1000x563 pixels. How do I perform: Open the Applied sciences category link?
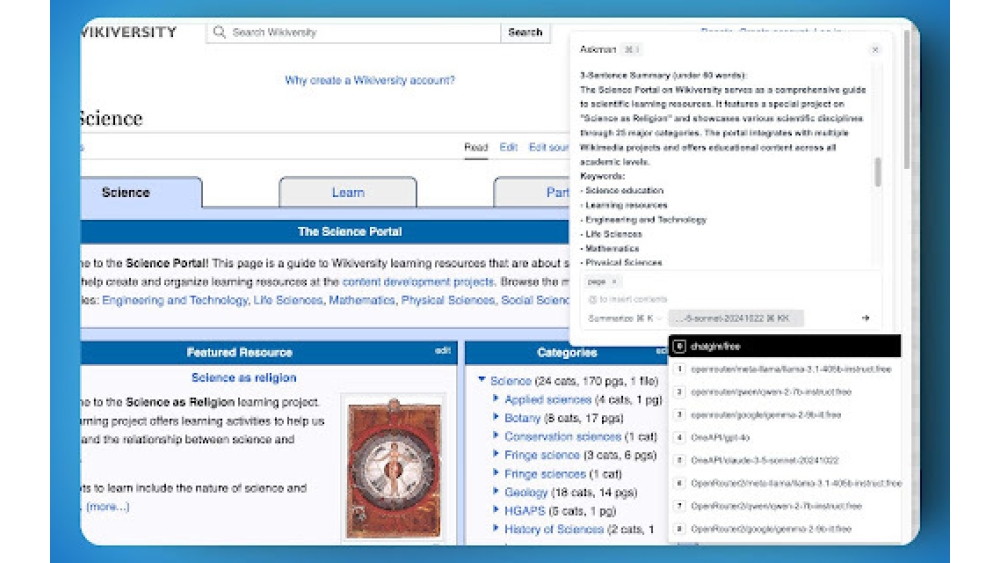click(548, 400)
